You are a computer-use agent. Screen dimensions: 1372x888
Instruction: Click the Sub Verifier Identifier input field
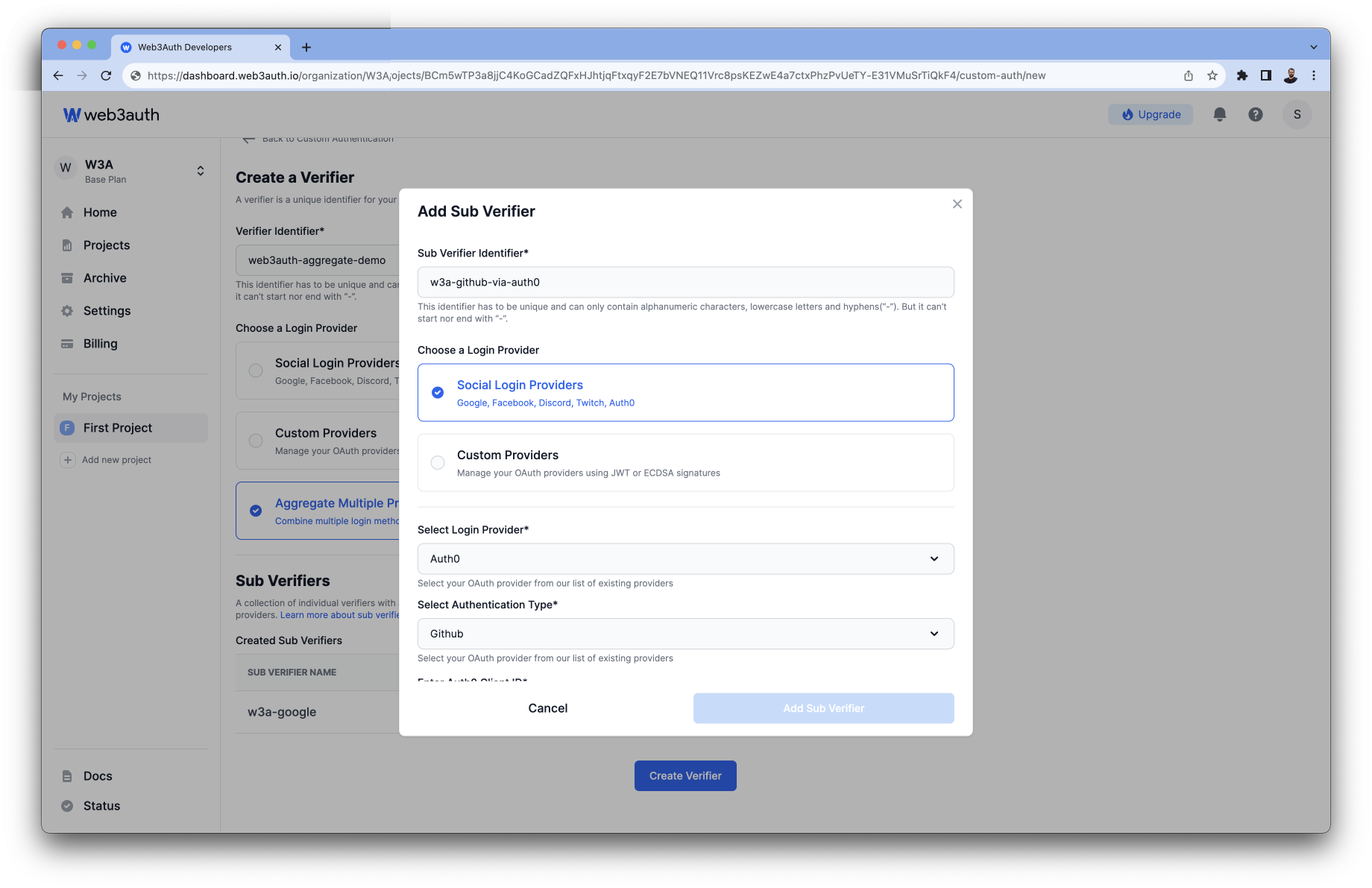click(686, 283)
